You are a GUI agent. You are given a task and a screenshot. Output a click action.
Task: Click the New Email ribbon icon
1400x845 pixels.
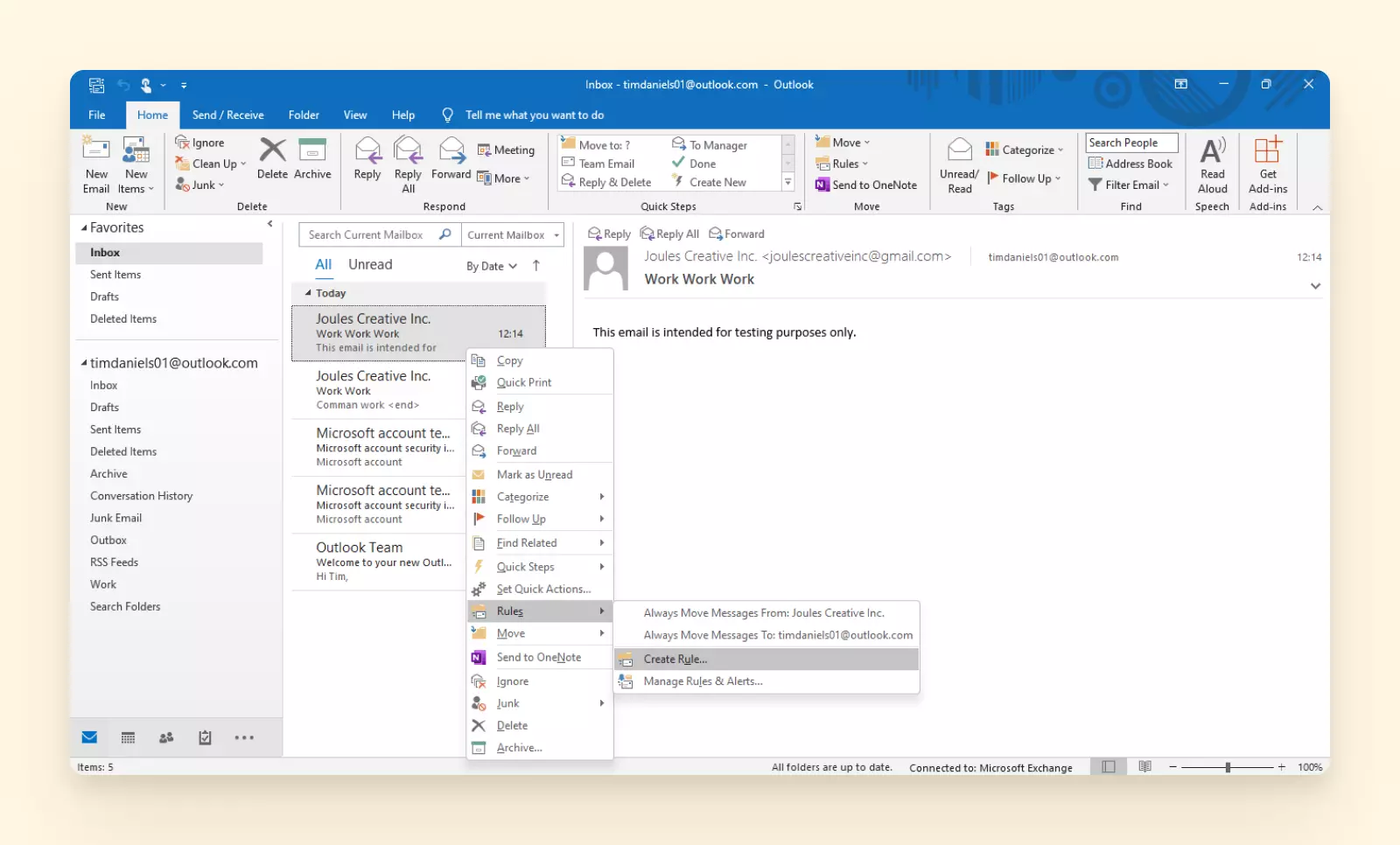[95, 164]
